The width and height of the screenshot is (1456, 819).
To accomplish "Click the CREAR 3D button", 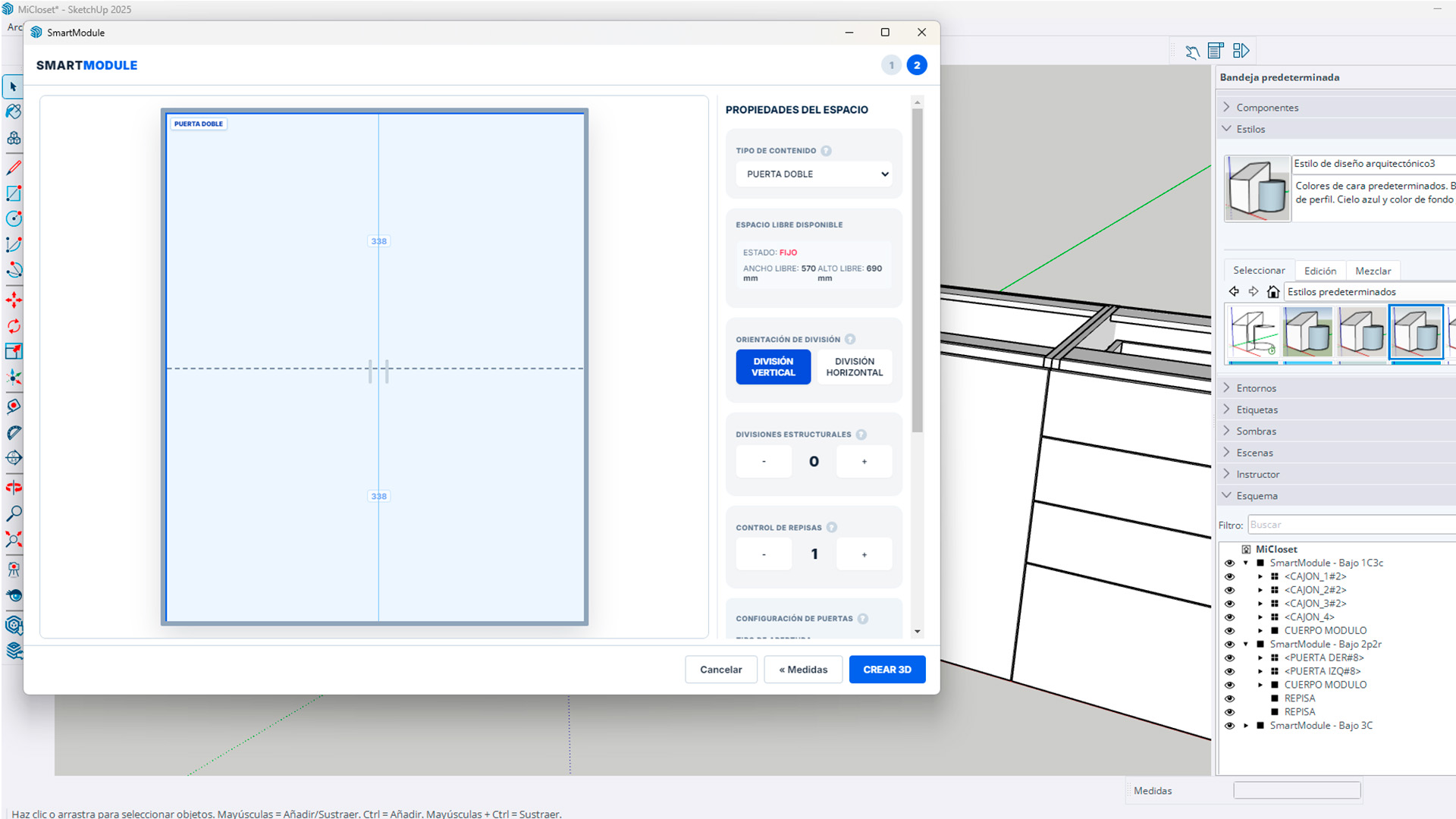I will 887,670.
